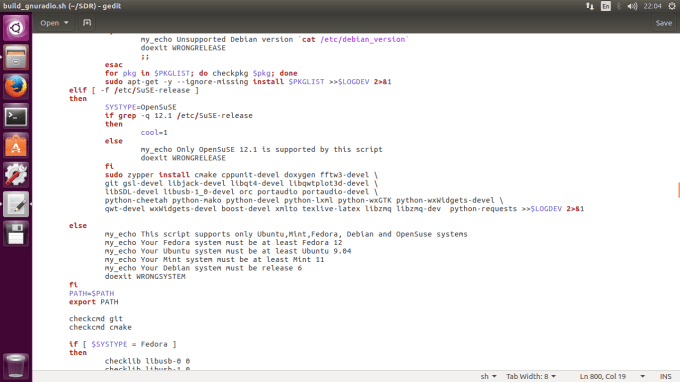
Task: Click 'This script supports only Ubuntu' line
Action: tap(286, 234)
